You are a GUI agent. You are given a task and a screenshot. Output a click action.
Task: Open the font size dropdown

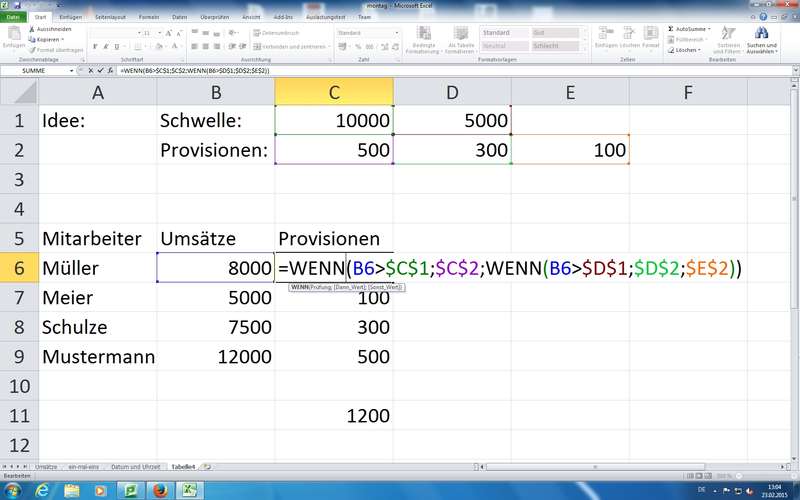tap(159, 33)
